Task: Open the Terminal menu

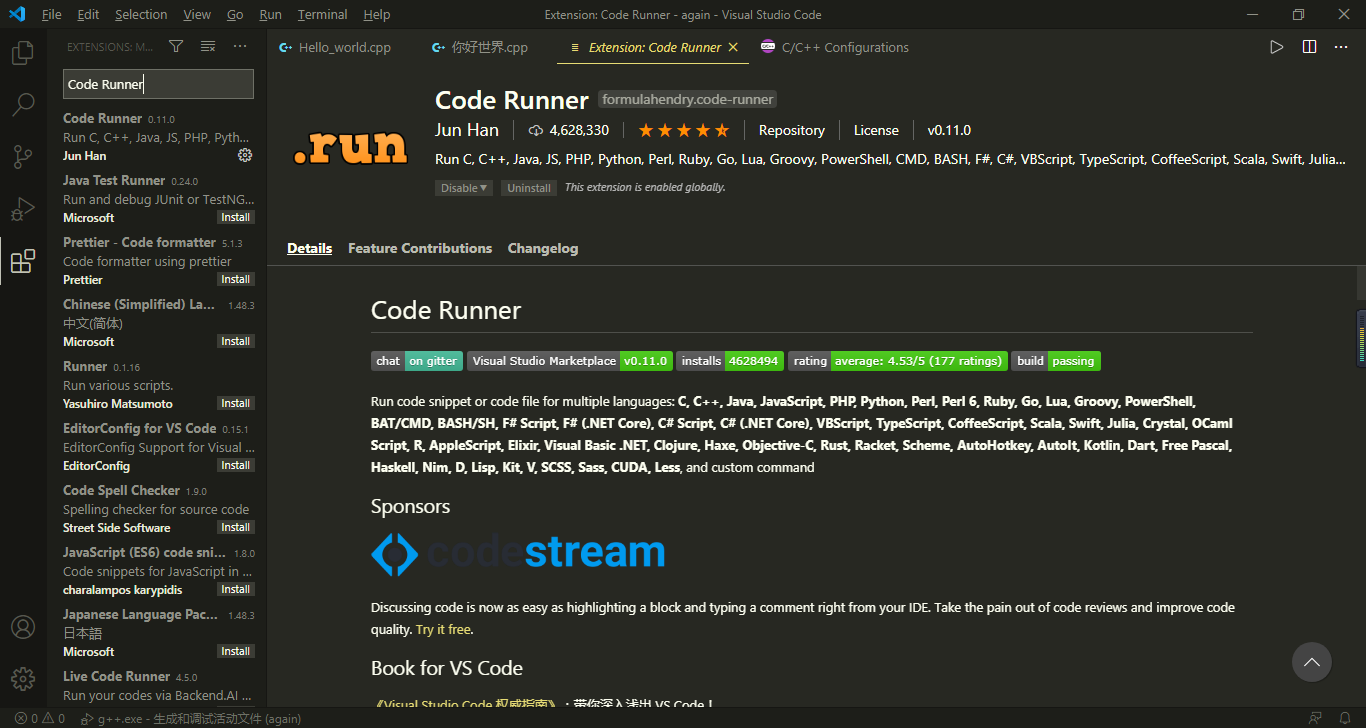Action: [x=322, y=15]
